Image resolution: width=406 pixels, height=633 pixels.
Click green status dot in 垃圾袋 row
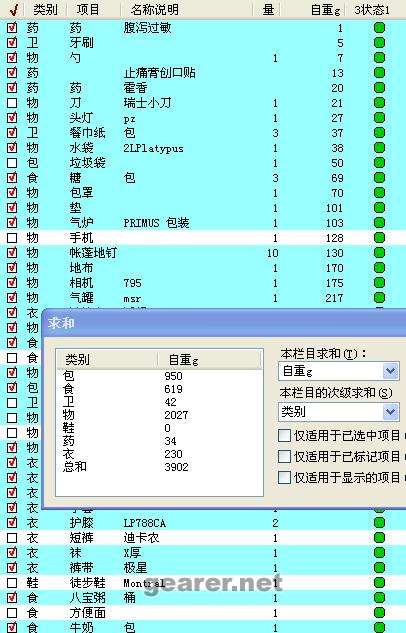379,162
